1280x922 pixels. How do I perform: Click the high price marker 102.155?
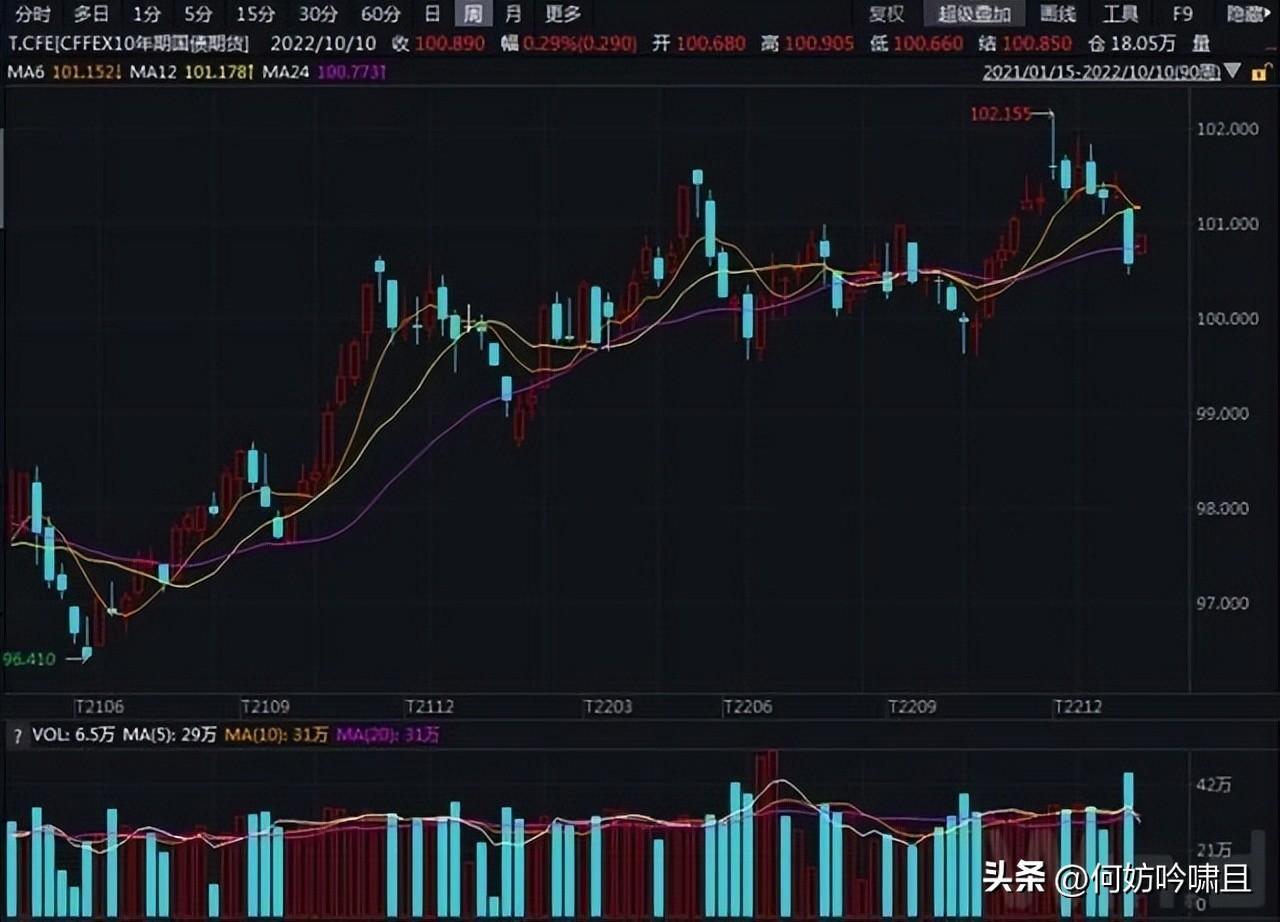1000,114
